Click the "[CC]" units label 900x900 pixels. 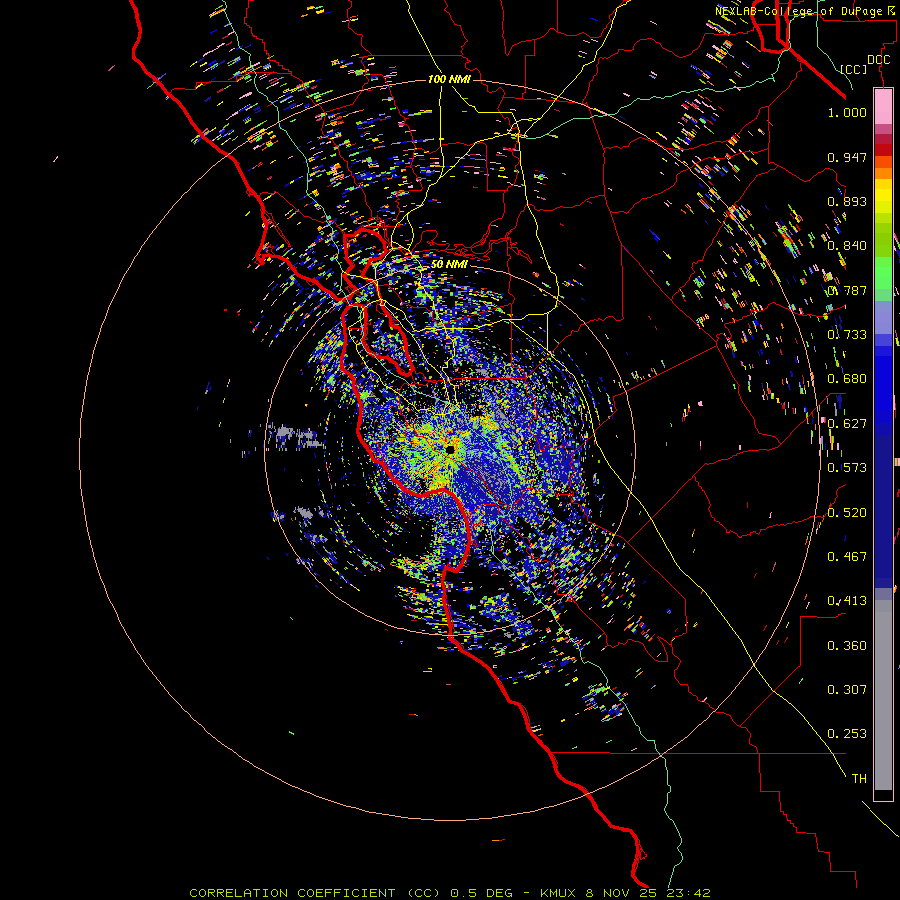pyautogui.click(x=854, y=69)
